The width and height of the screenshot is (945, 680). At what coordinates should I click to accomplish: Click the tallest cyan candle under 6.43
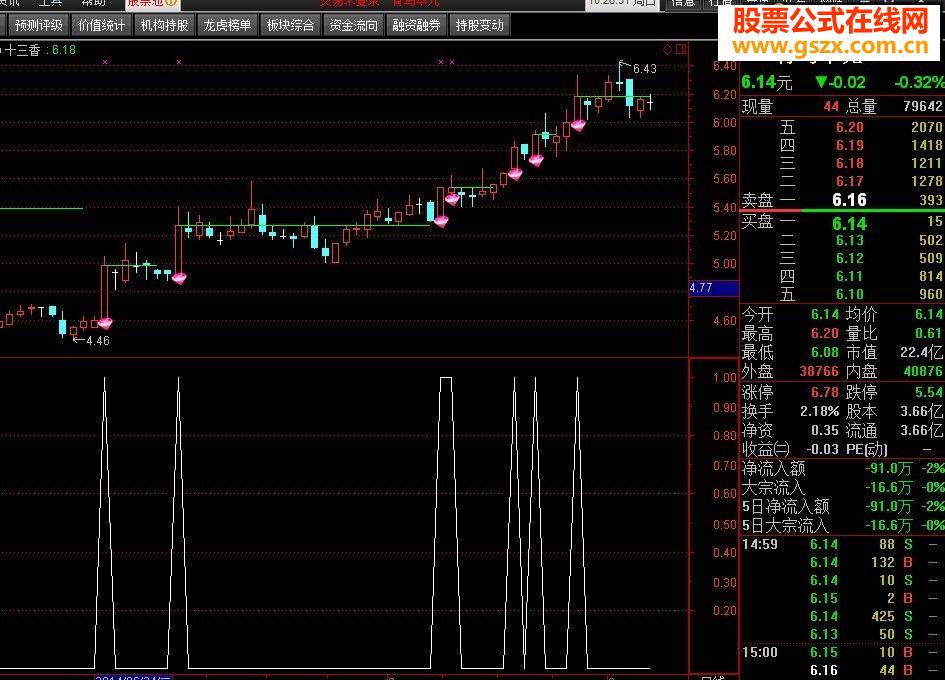tap(629, 92)
